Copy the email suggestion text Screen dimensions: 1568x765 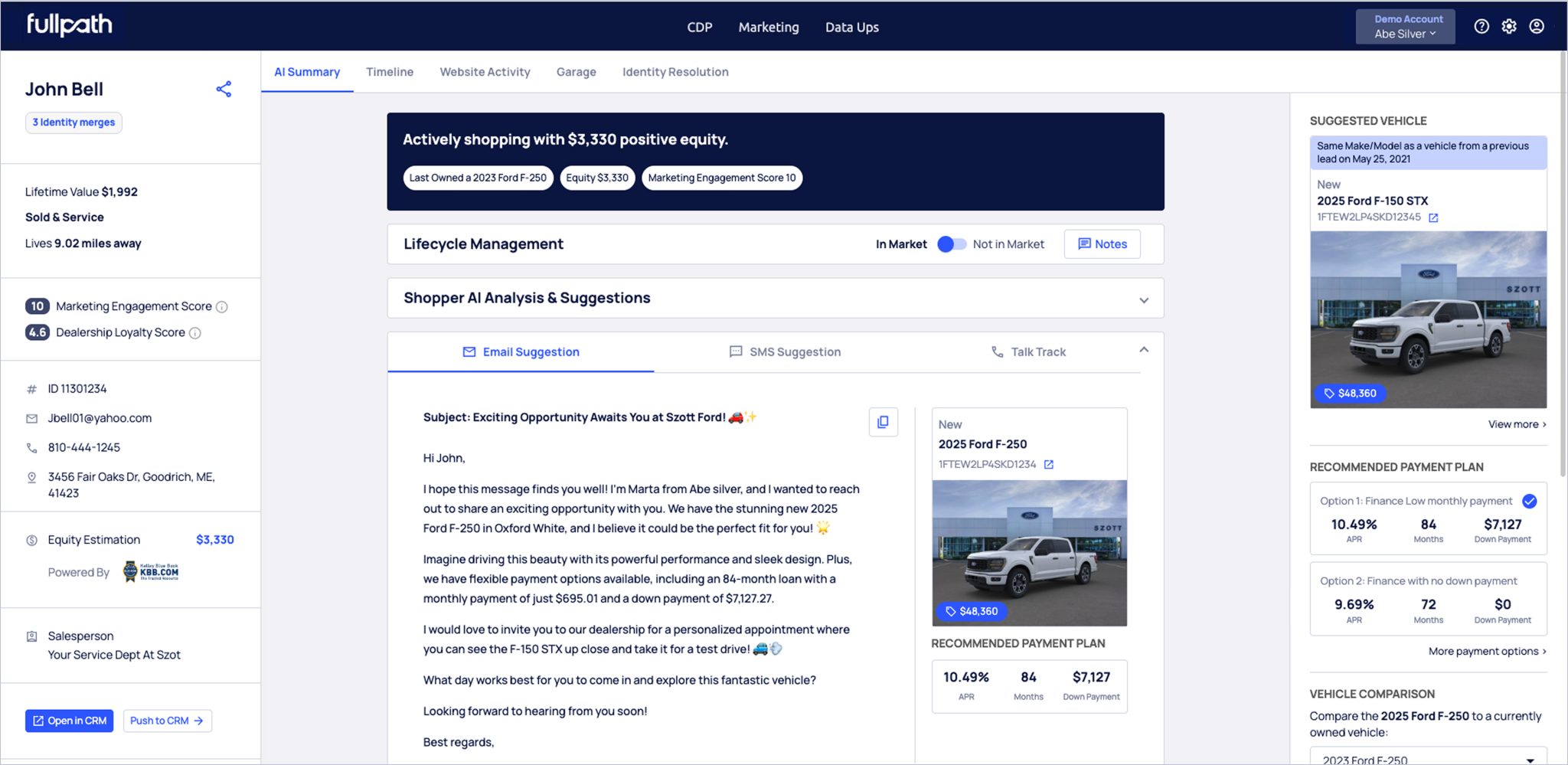tap(883, 422)
